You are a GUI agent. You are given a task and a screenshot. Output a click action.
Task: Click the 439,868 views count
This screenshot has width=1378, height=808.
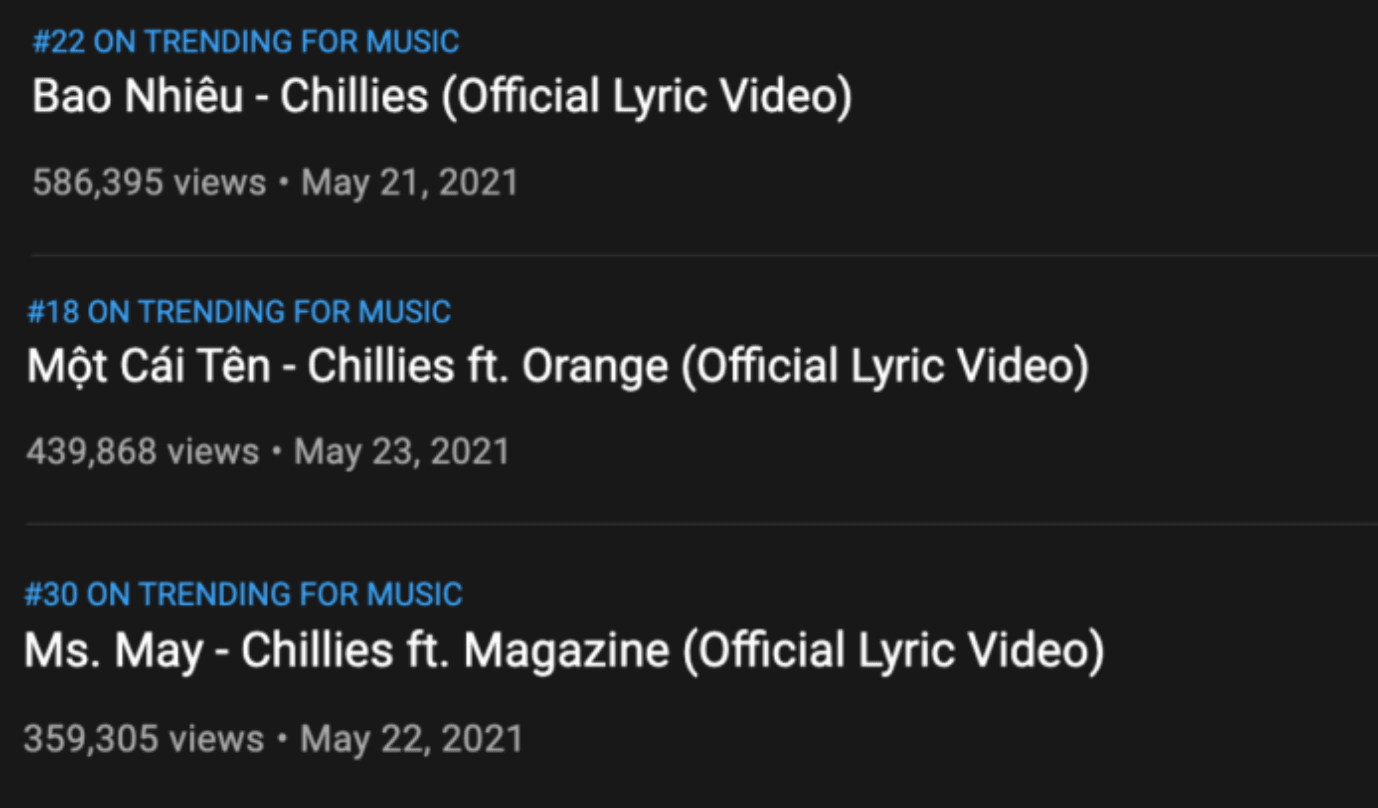tap(142, 452)
